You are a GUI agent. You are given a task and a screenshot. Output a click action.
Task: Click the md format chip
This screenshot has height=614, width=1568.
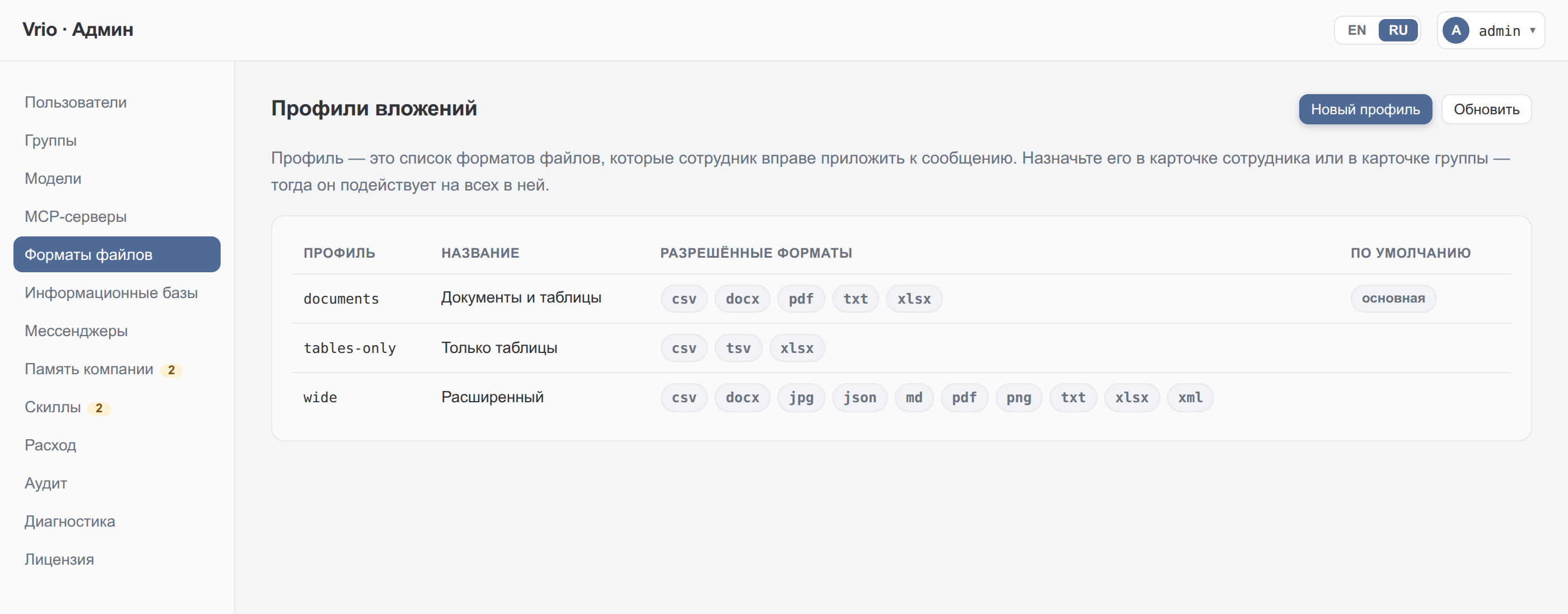914,397
